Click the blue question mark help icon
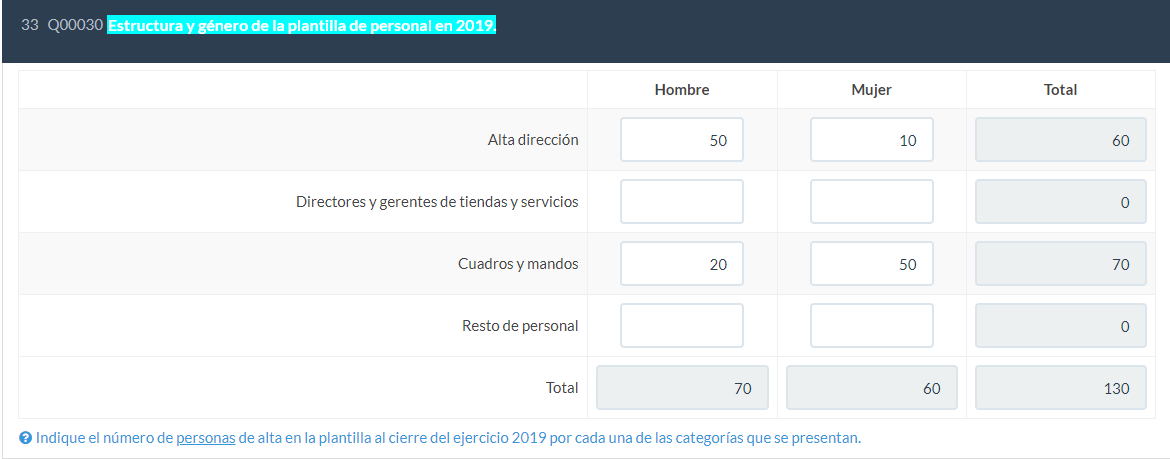 click(x=25, y=438)
